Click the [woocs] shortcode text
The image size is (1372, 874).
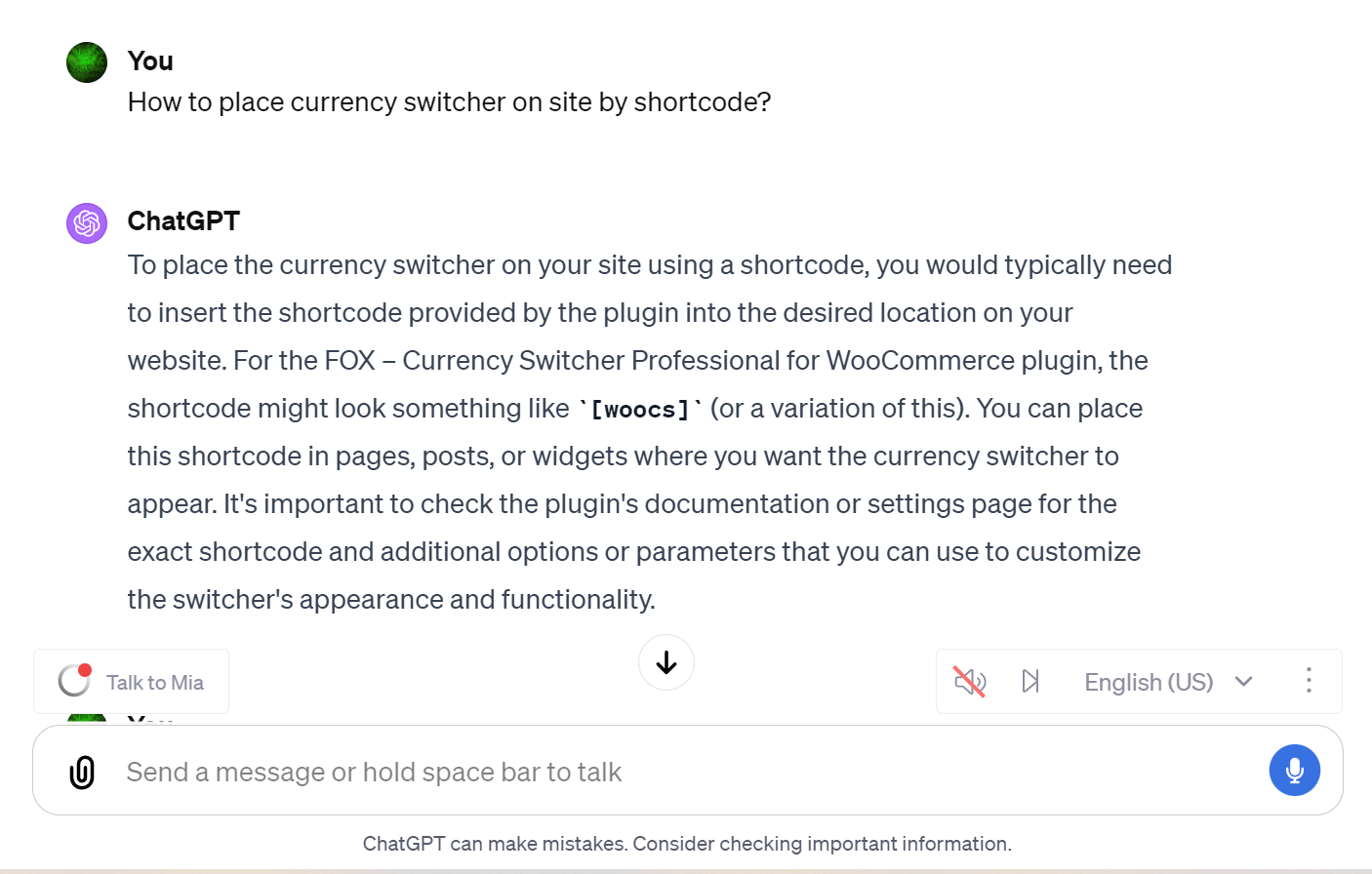click(x=640, y=410)
